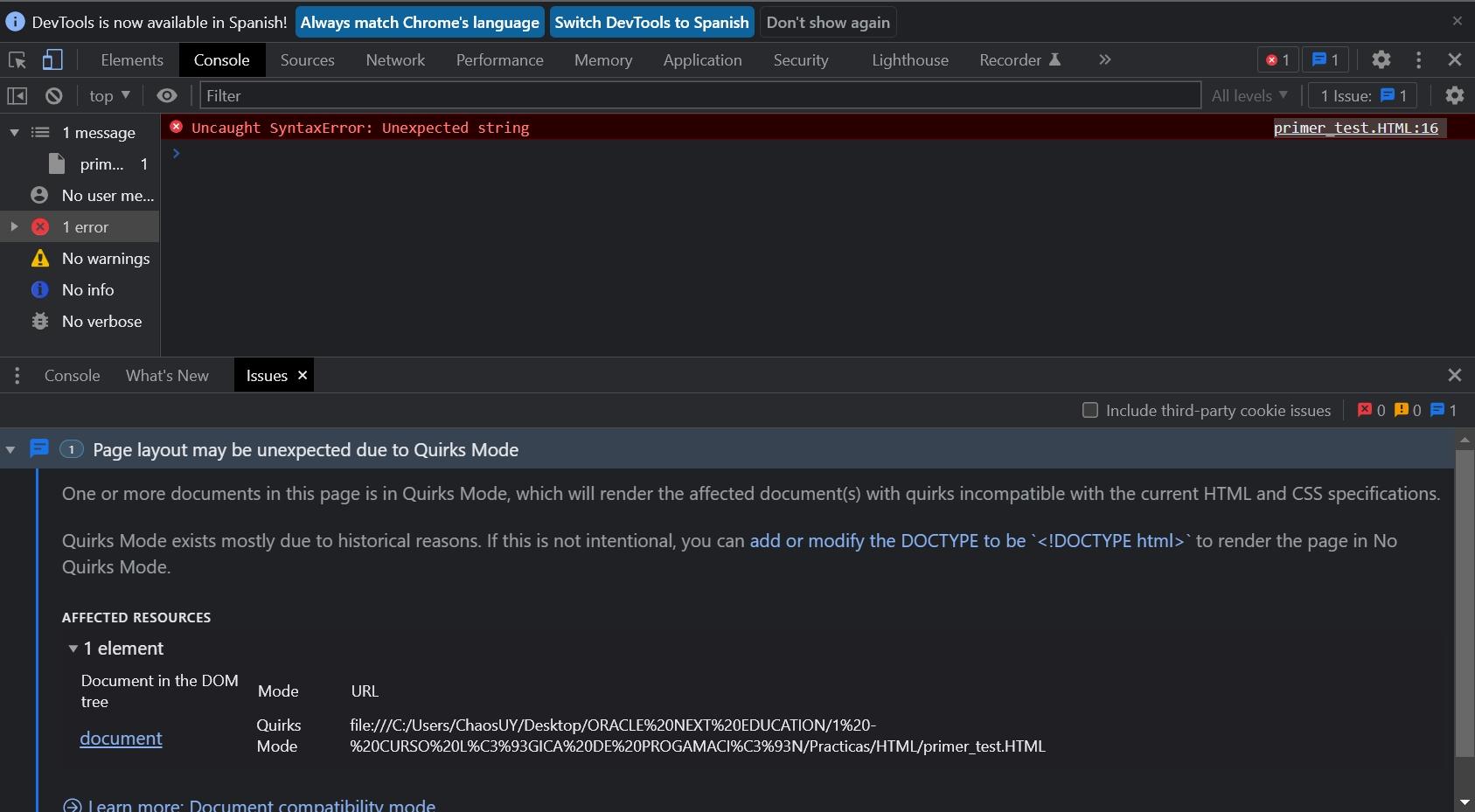Switch to the Sources tab
The width and height of the screenshot is (1475, 812).
(x=307, y=59)
